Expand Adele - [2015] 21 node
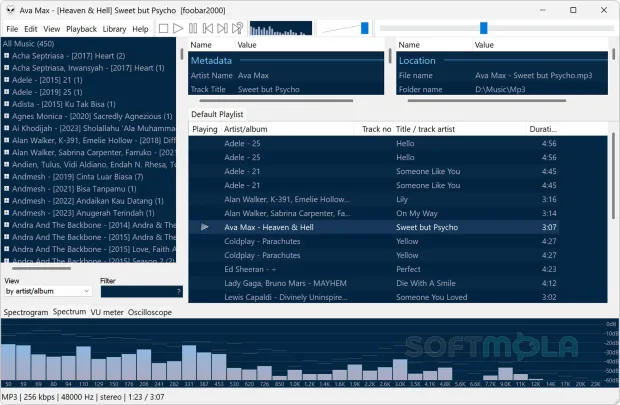 point(6,80)
